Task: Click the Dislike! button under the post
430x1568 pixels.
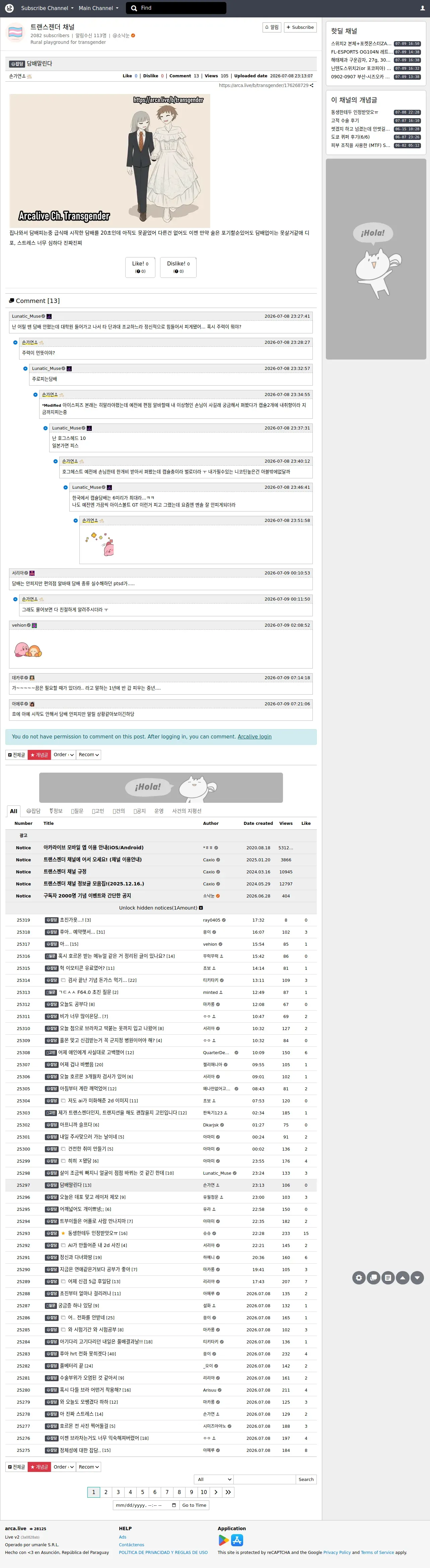Action: [x=178, y=267]
